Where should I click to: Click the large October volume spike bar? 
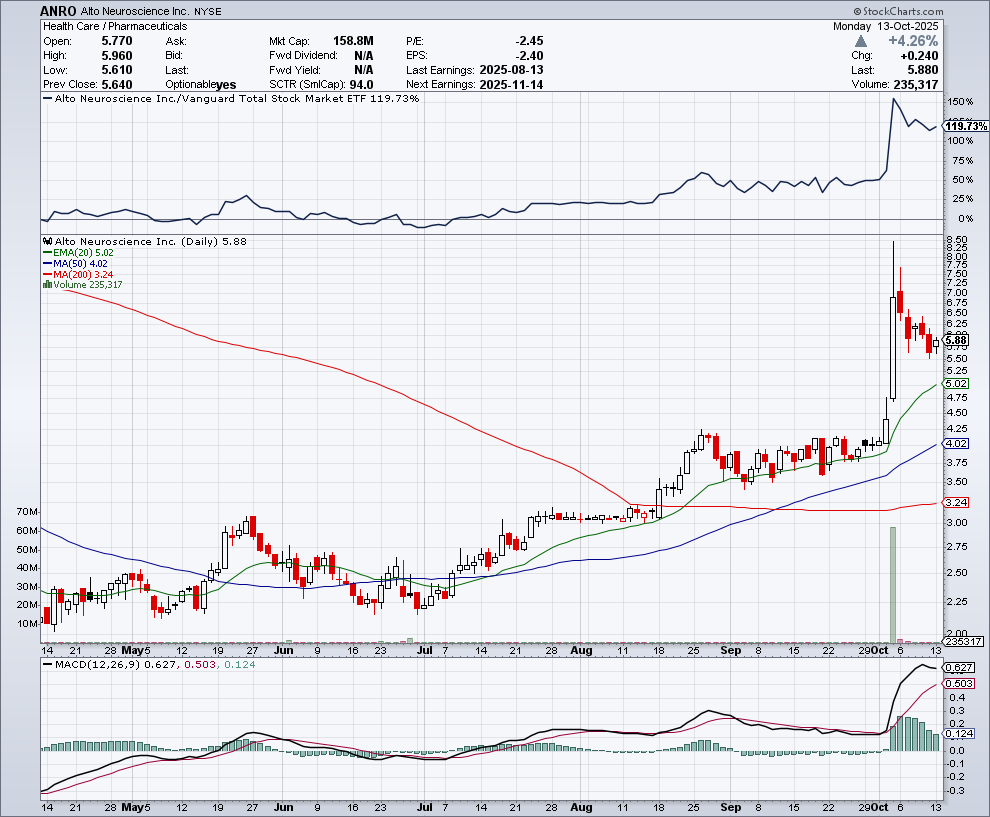point(893,584)
